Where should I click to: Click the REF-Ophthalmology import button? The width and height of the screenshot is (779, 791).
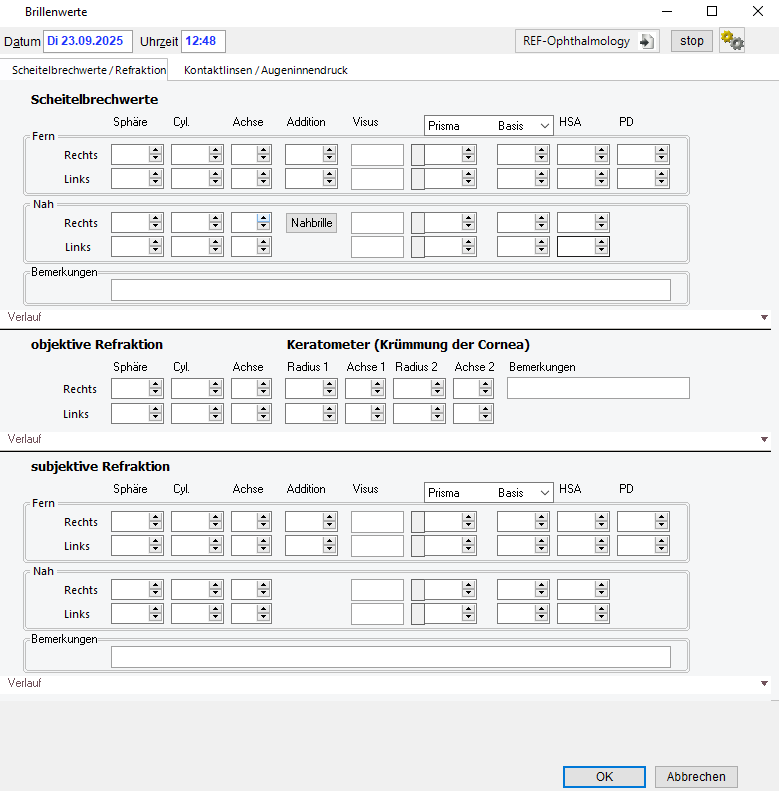[587, 41]
